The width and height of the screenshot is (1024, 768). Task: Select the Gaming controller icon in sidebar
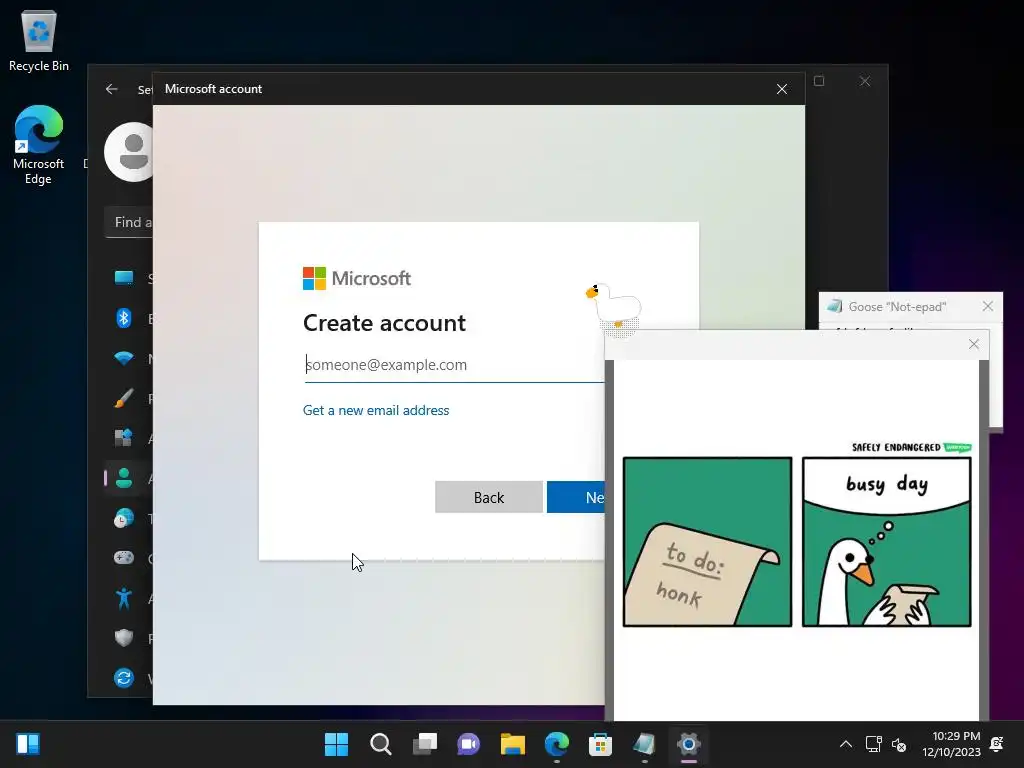tap(123, 558)
